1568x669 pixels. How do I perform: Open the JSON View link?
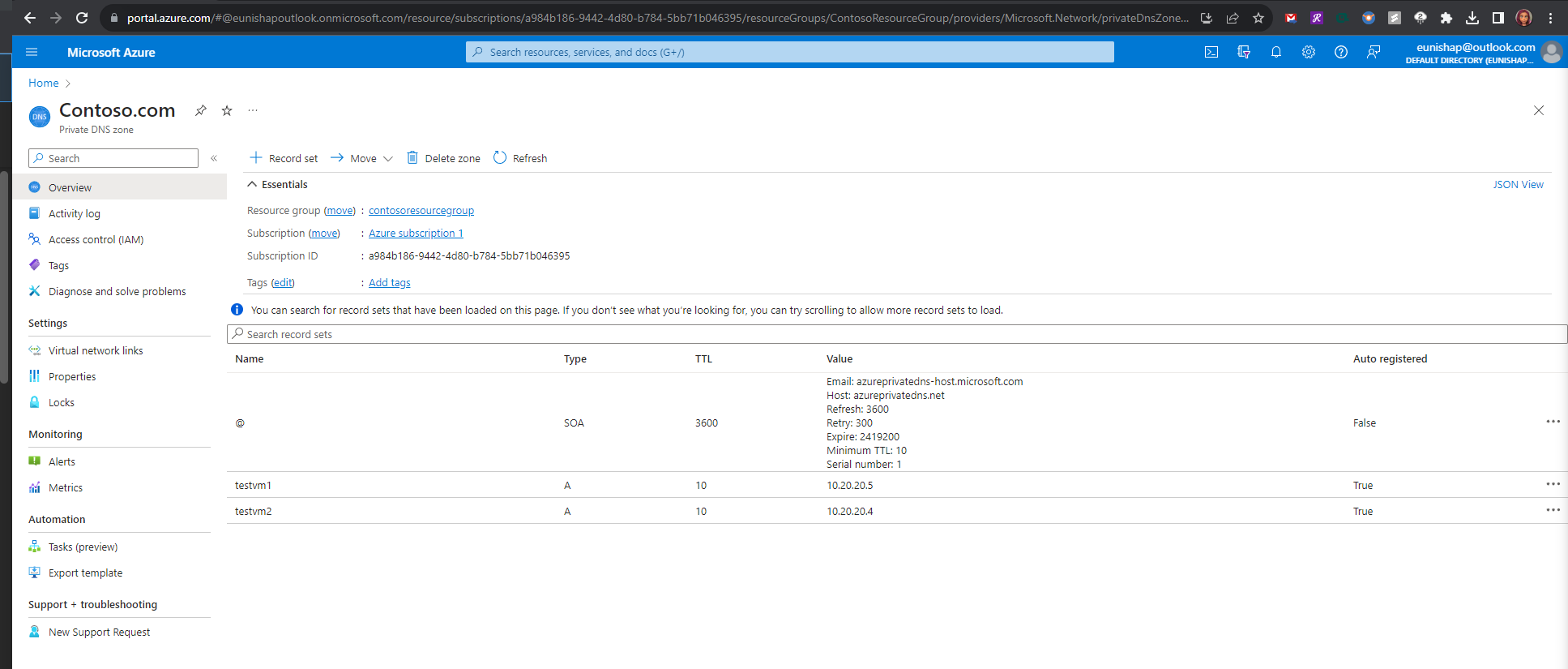[1518, 185]
